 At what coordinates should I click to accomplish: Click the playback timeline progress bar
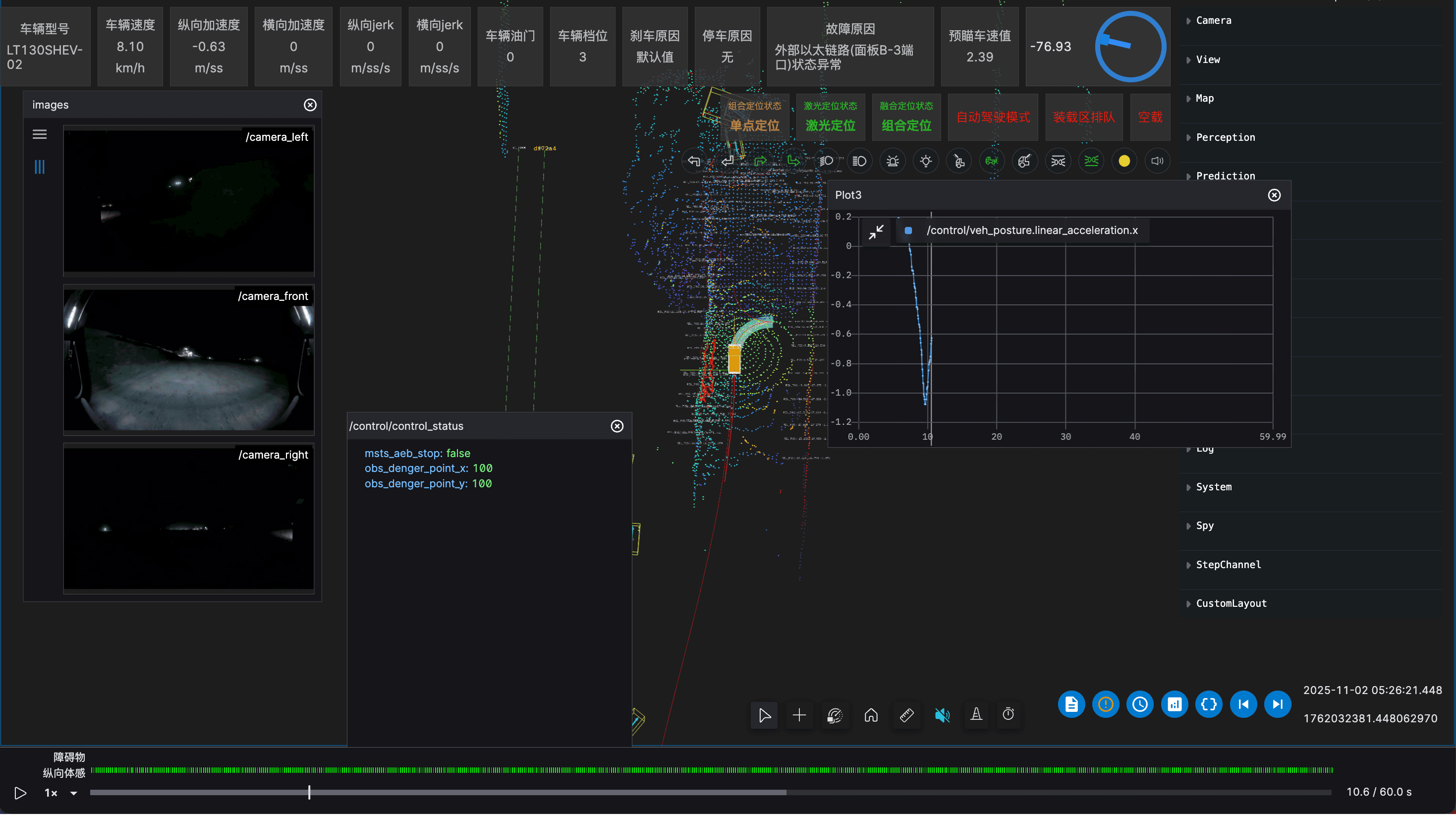coord(711,793)
